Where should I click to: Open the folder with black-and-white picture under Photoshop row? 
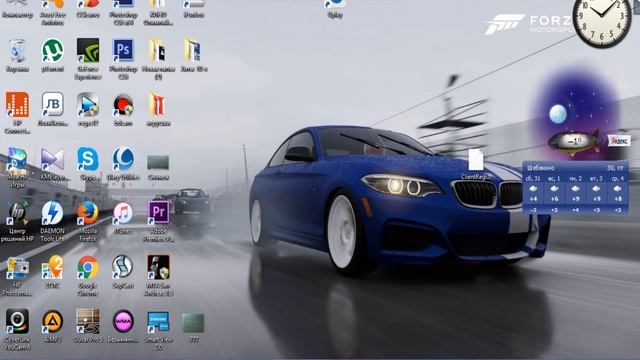[158, 51]
